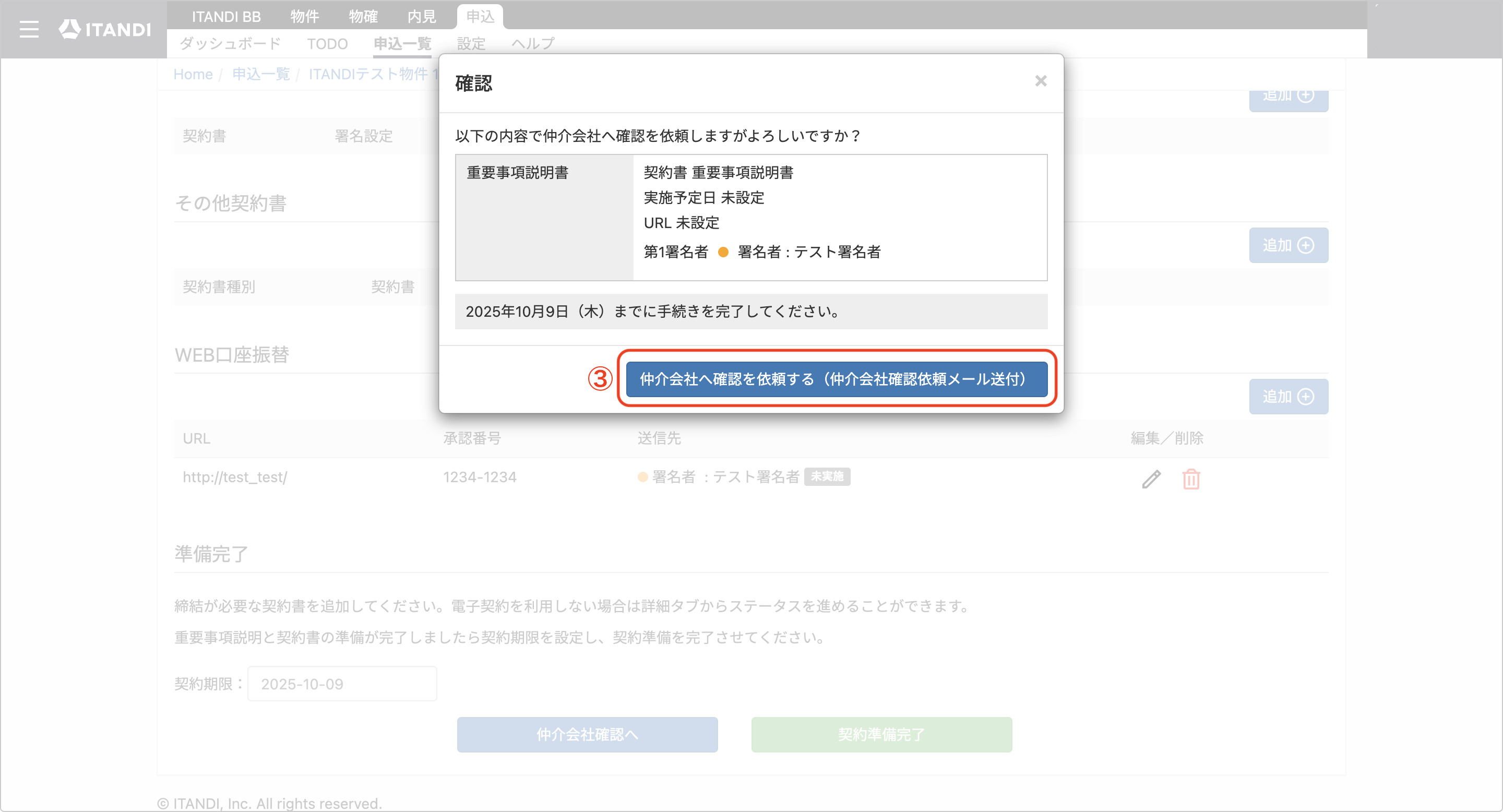The image size is (1503, 812).
Task: Open the 設定 menu item
Action: point(471,44)
